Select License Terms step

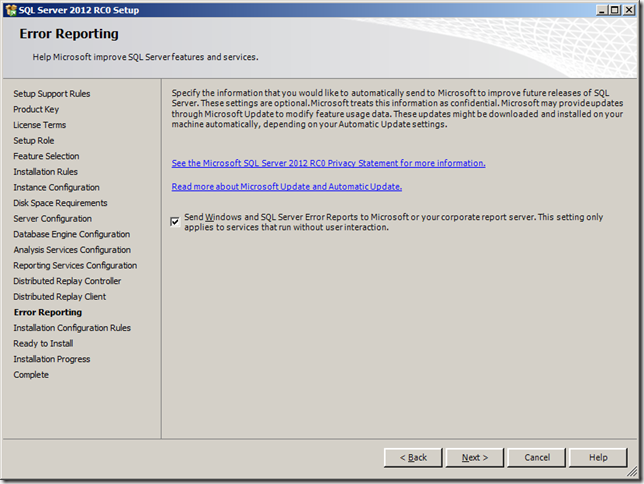click(39, 125)
